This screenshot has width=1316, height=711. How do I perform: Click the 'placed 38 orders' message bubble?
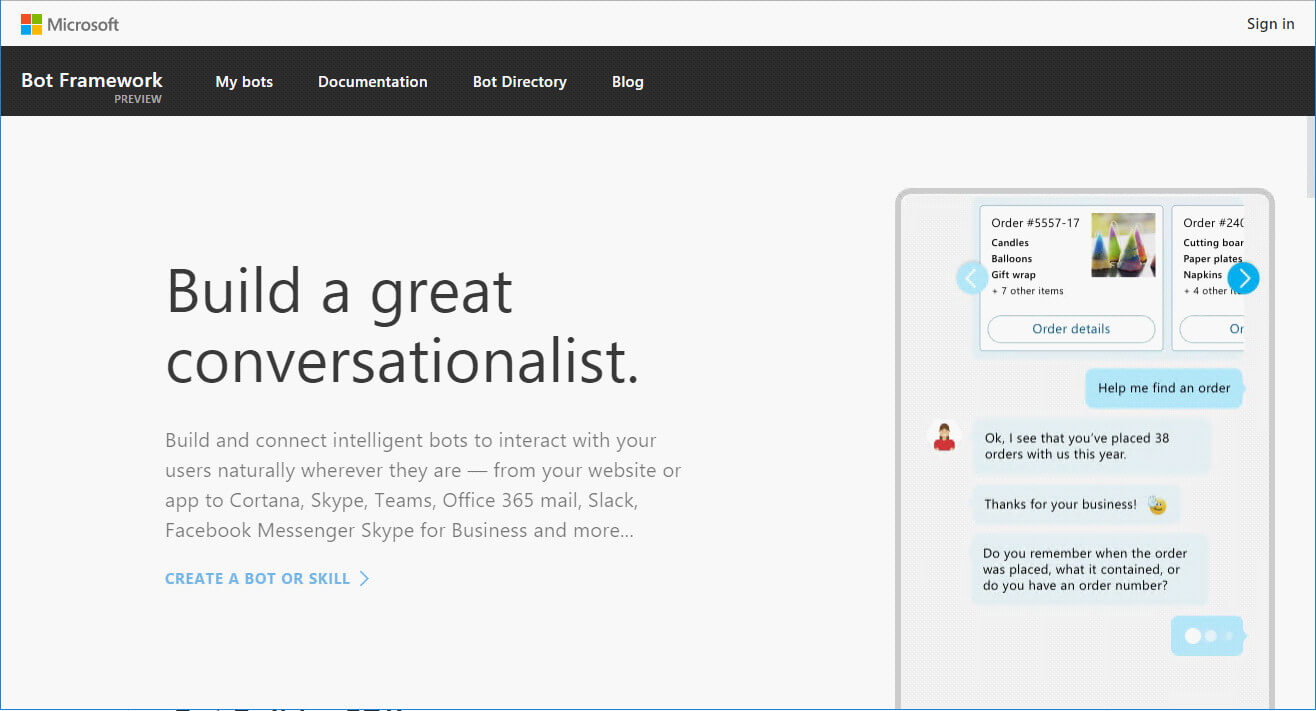[1091, 446]
